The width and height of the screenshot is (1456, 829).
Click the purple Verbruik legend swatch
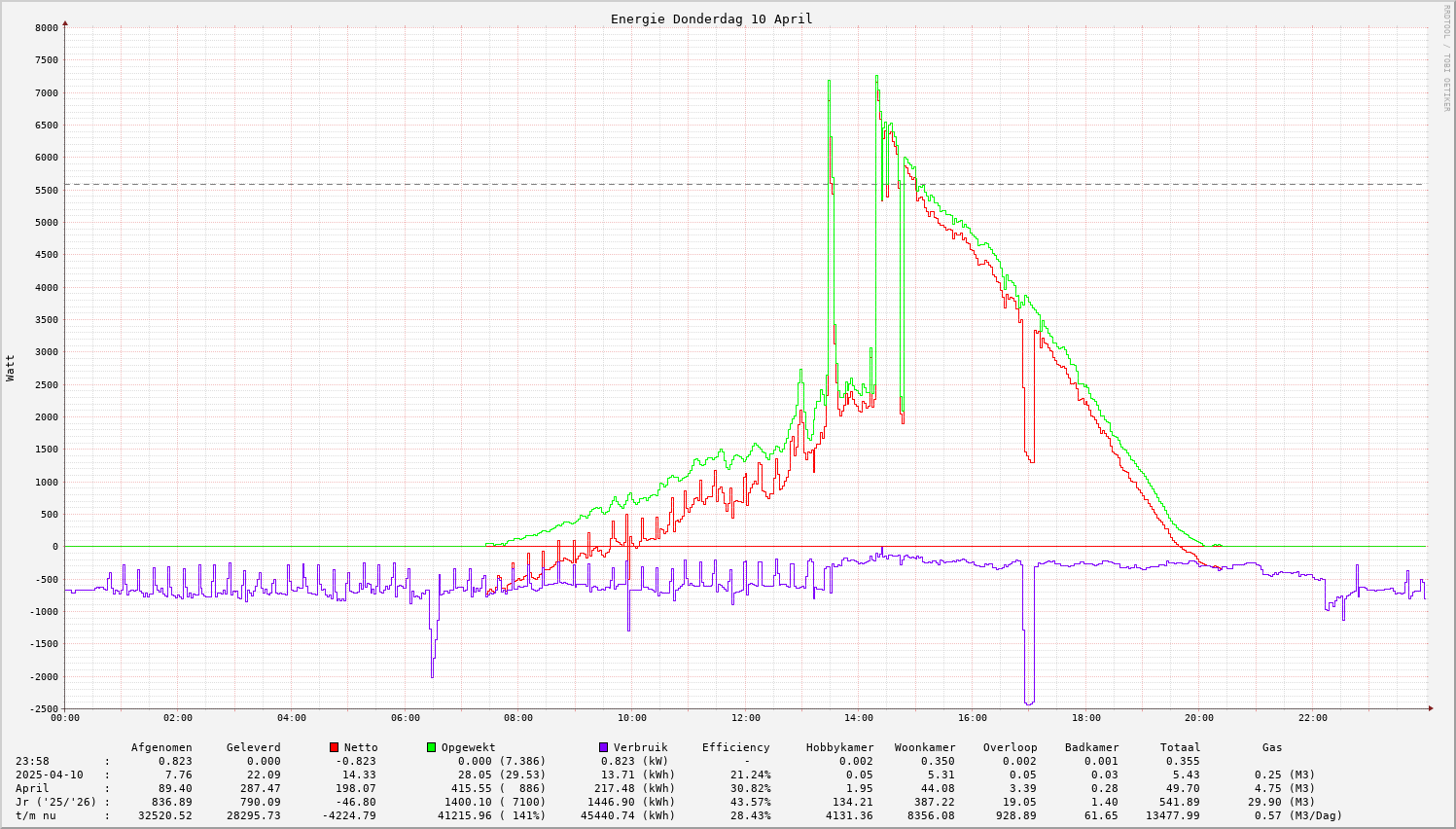point(604,747)
